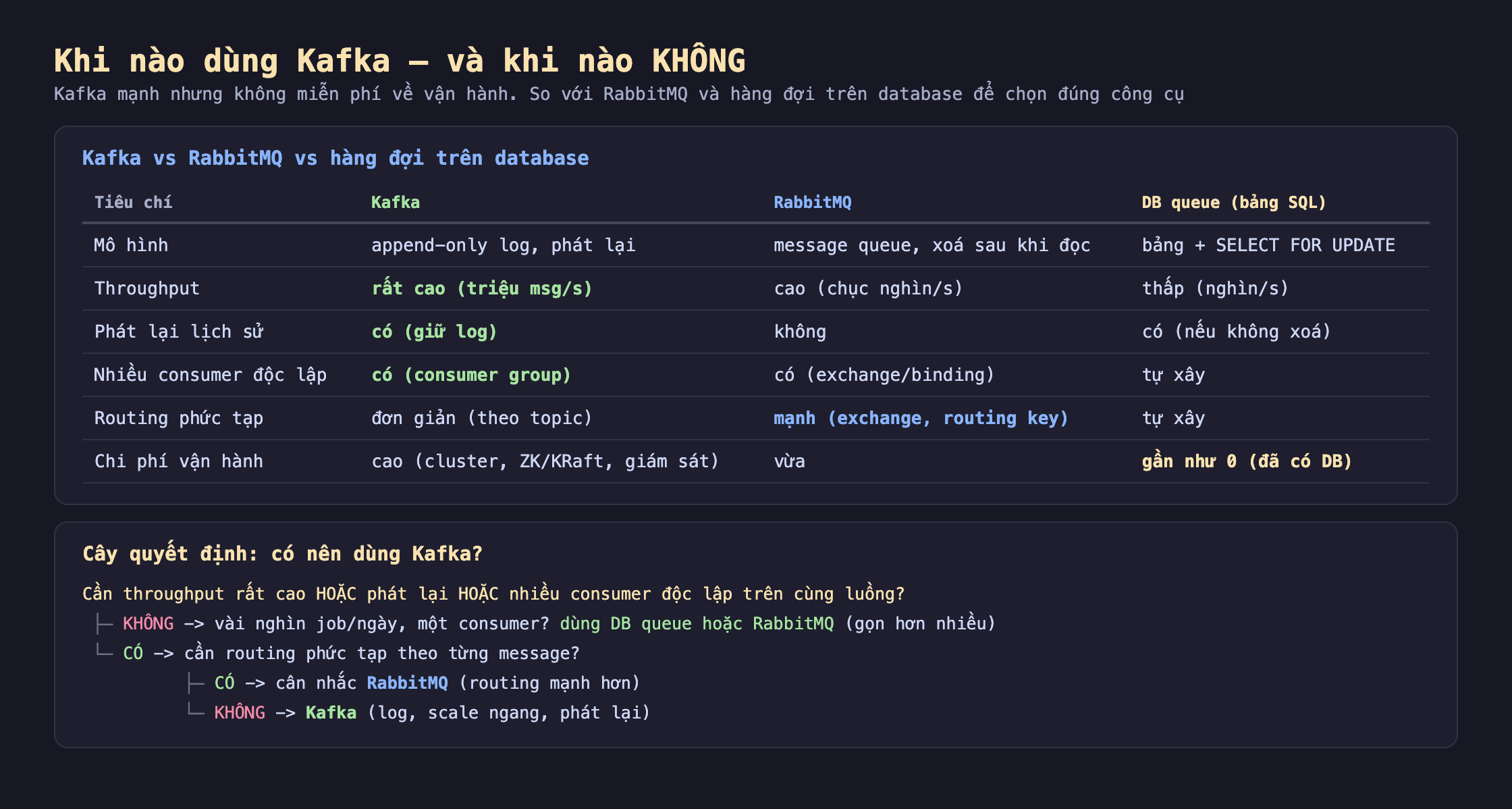Click the pink 'KHÔNG' before 'vài nghìn job/ngày'
Image resolution: width=1512 pixels, height=809 pixels.
pyautogui.click(x=148, y=623)
